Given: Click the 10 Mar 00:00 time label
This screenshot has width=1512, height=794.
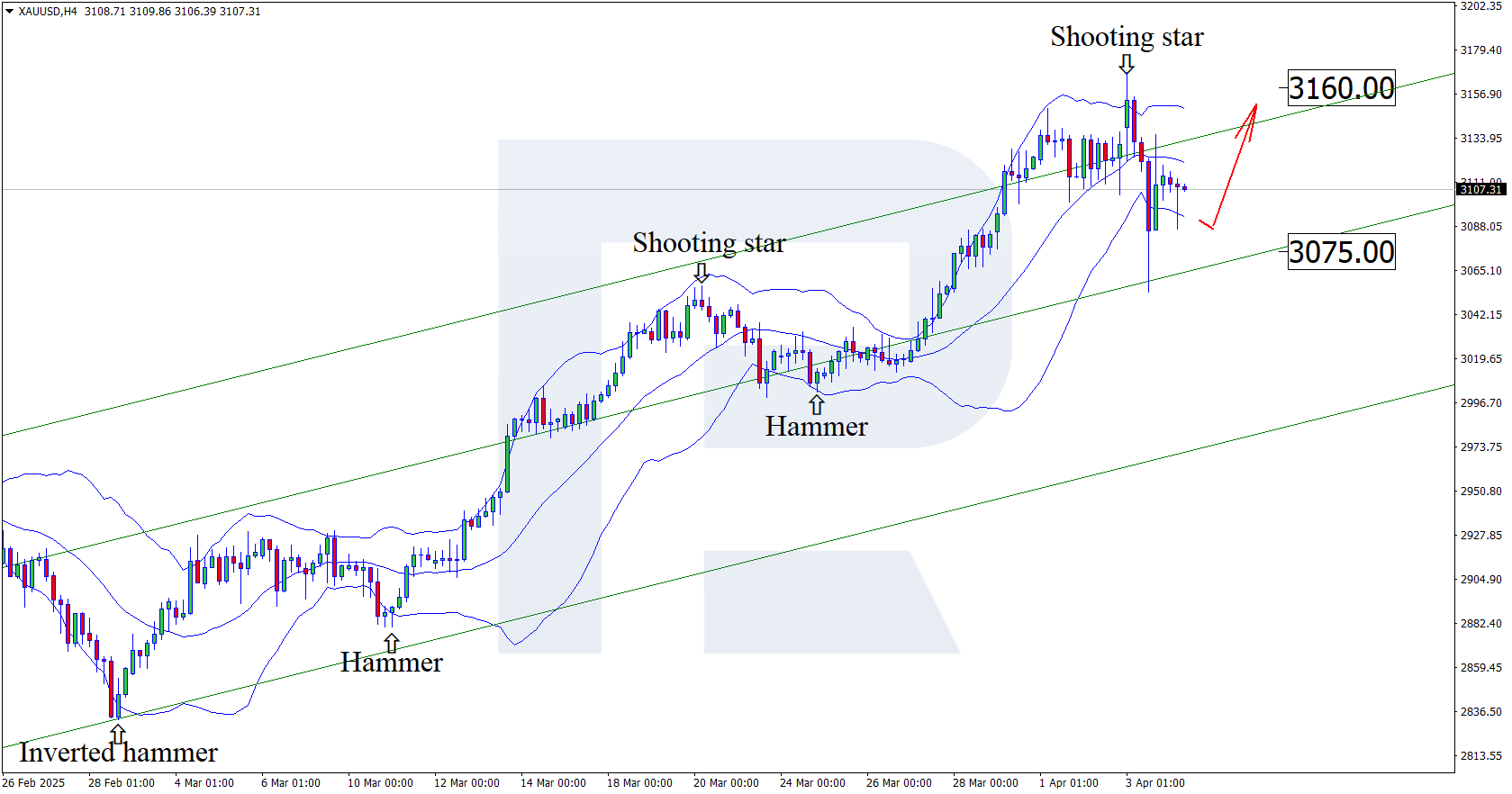Looking at the screenshot, I should tap(381, 783).
